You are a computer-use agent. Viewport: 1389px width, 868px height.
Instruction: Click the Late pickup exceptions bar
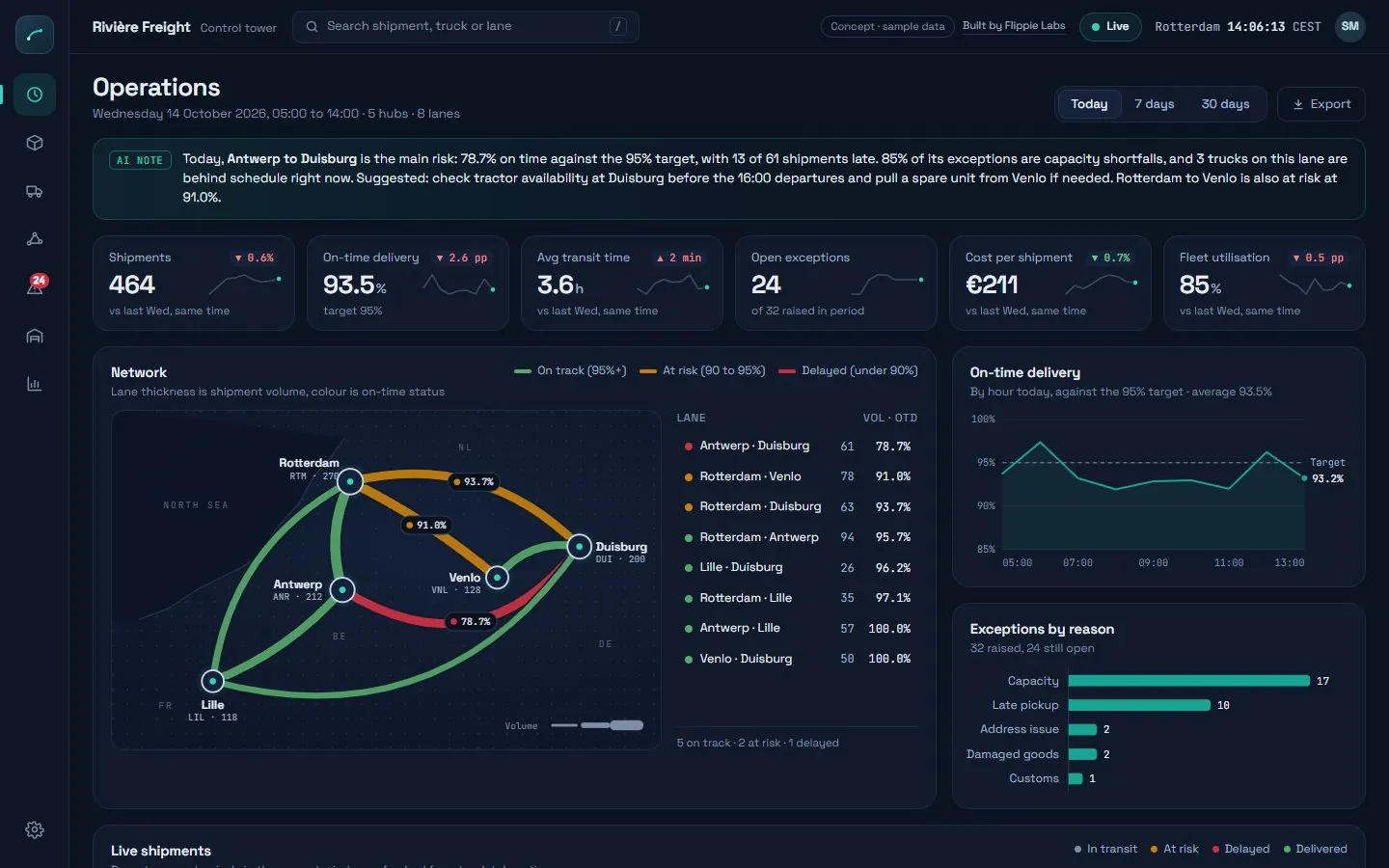[1139, 705]
